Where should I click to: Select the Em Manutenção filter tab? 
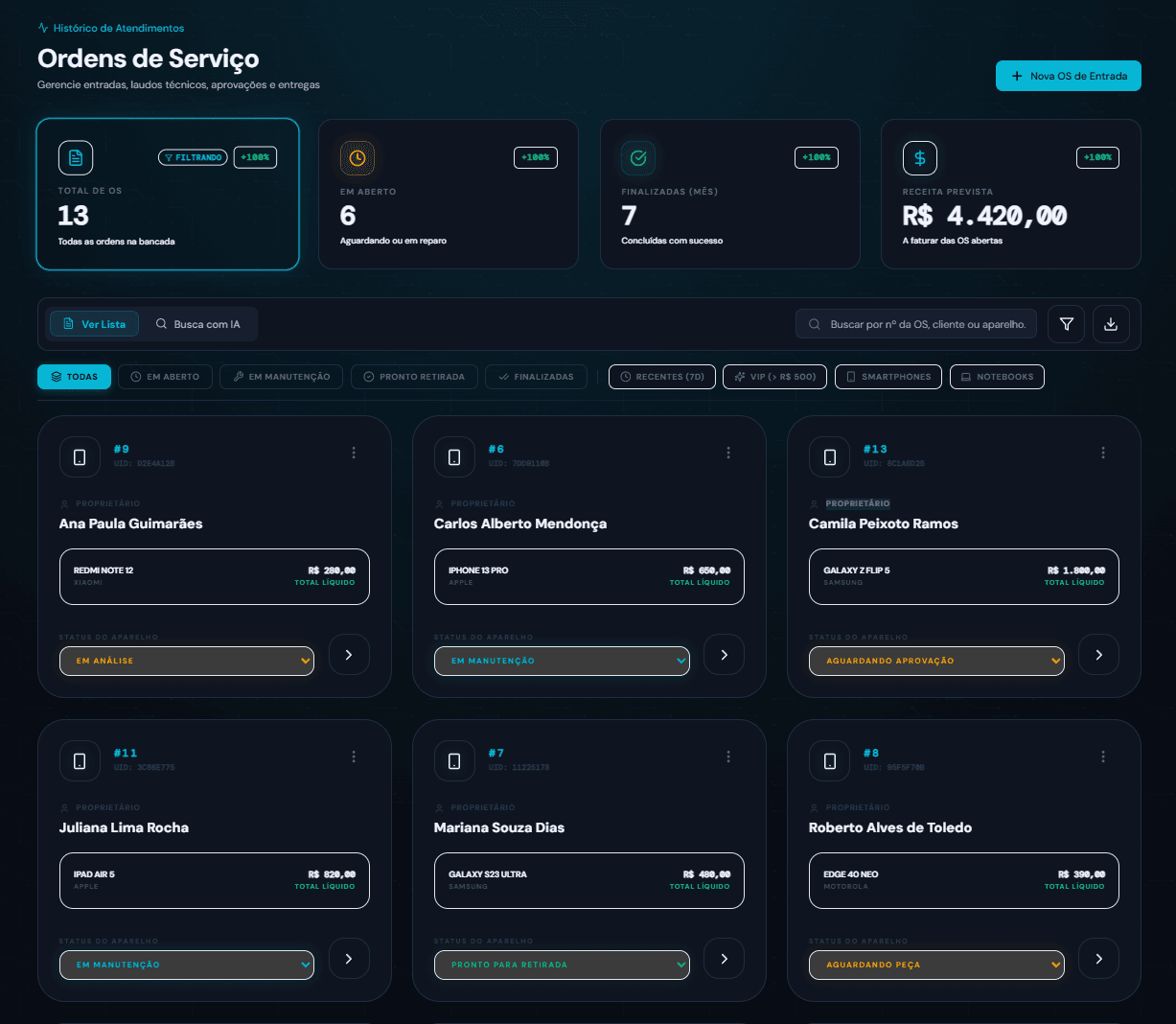click(x=282, y=377)
